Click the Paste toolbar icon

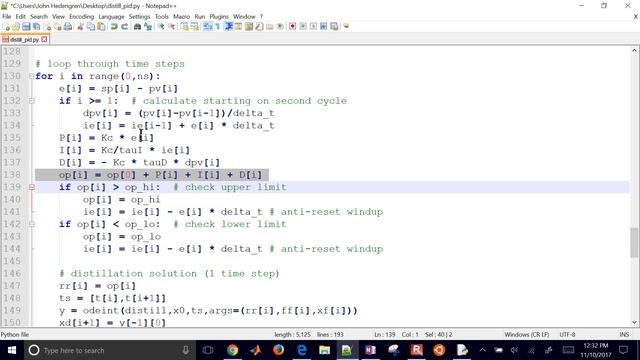coord(101,27)
